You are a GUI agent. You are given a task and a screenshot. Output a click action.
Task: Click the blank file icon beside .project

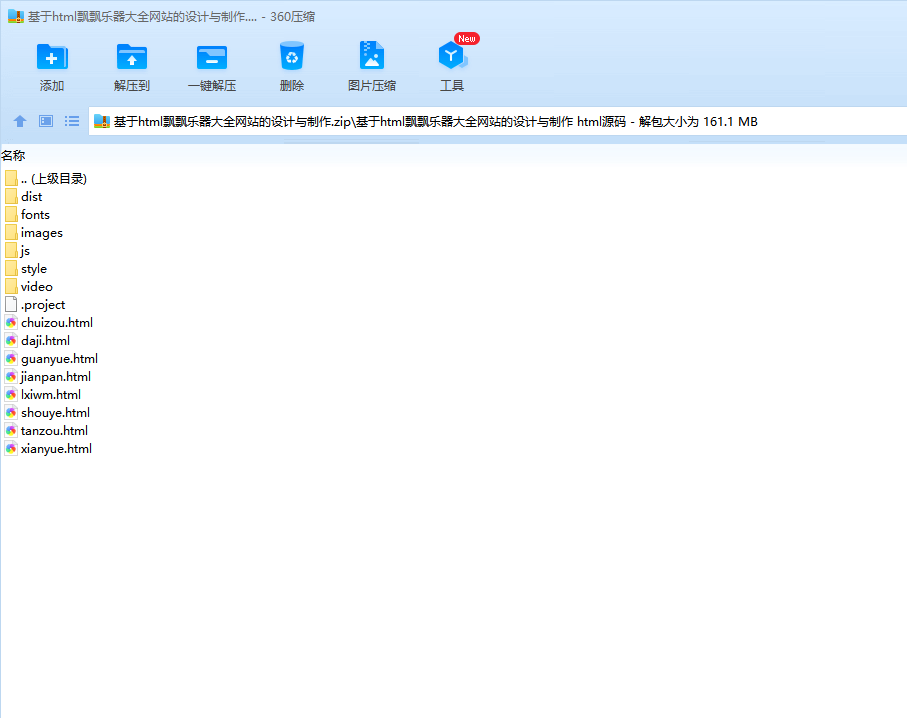pyautogui.click(x=11, y=304)
